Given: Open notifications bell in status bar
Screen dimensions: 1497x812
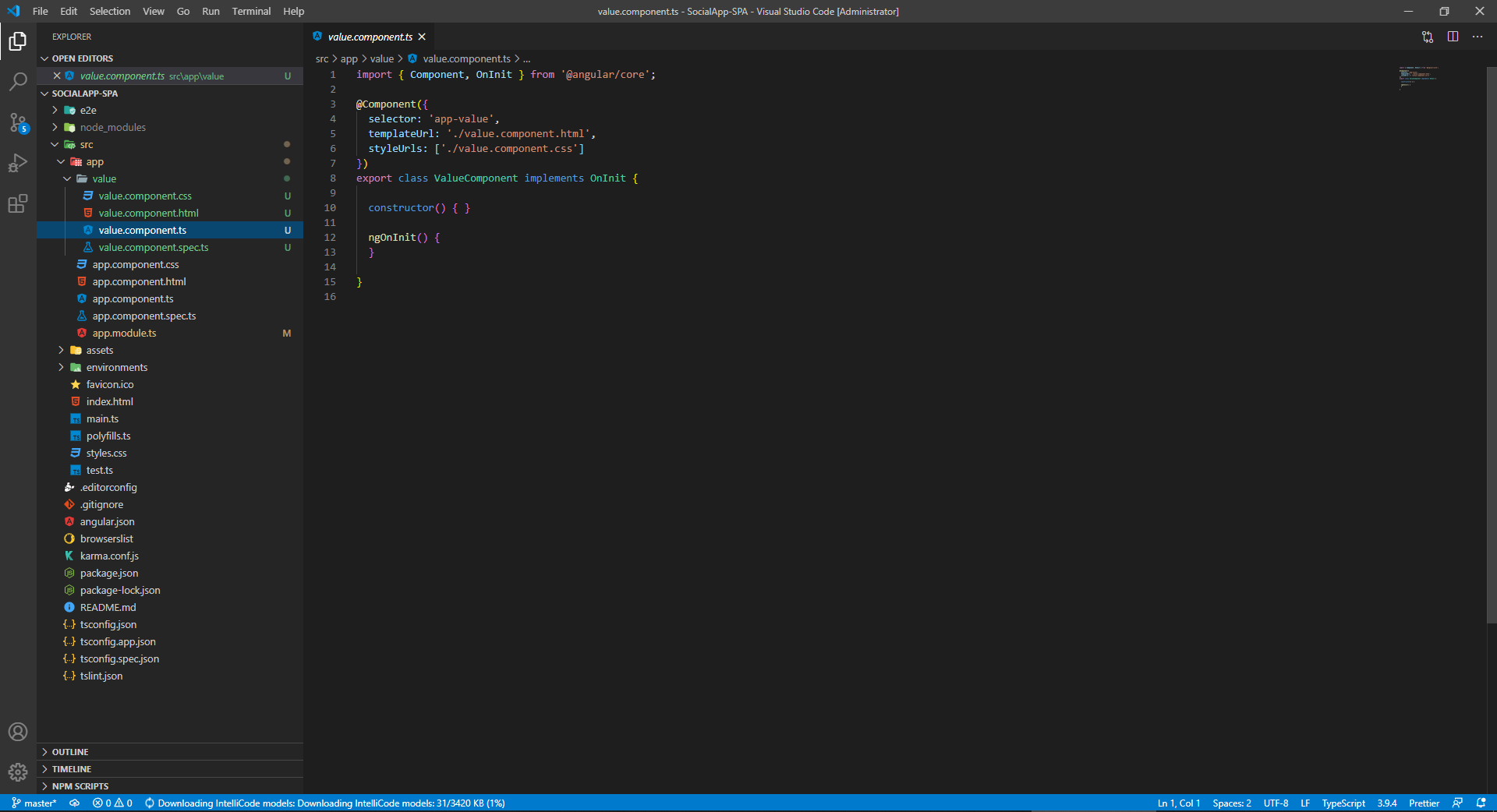Looking at the screenshot, I should (x=1481, y=803).
